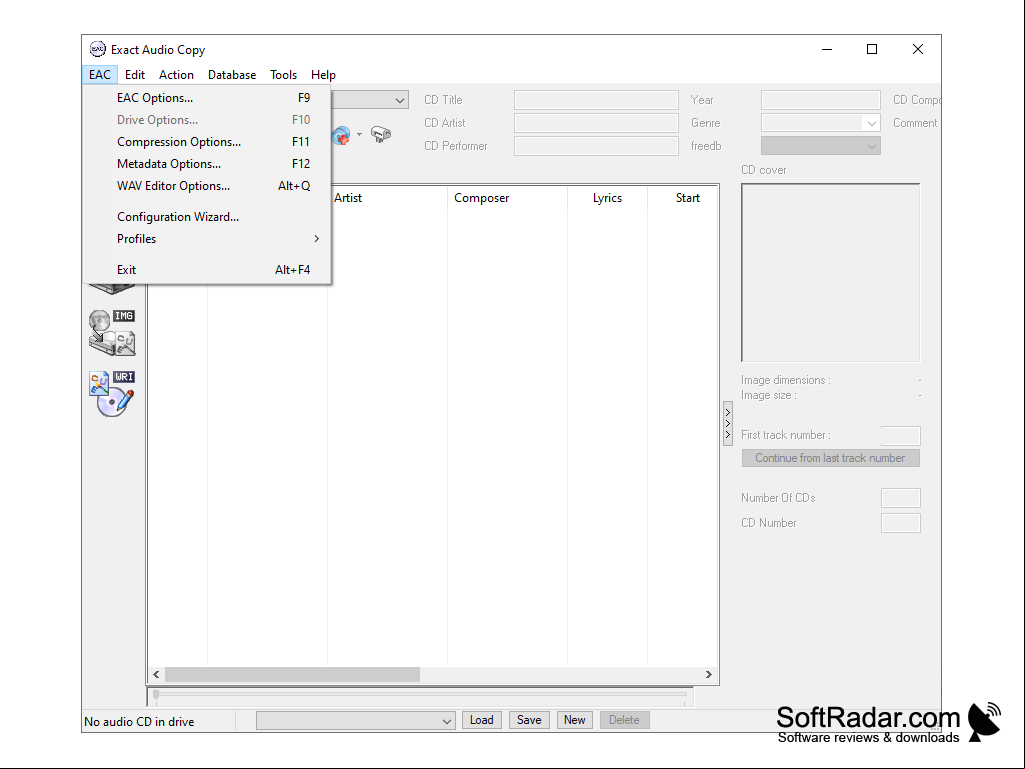Viewport: 1025px width, 769px height.
Task: Open the profile combo box beside Load
Action: point(356,721)
